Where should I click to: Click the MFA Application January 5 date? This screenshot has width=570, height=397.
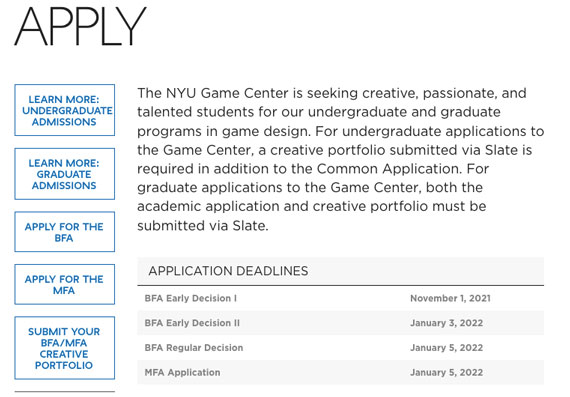(x=446, y=373)
